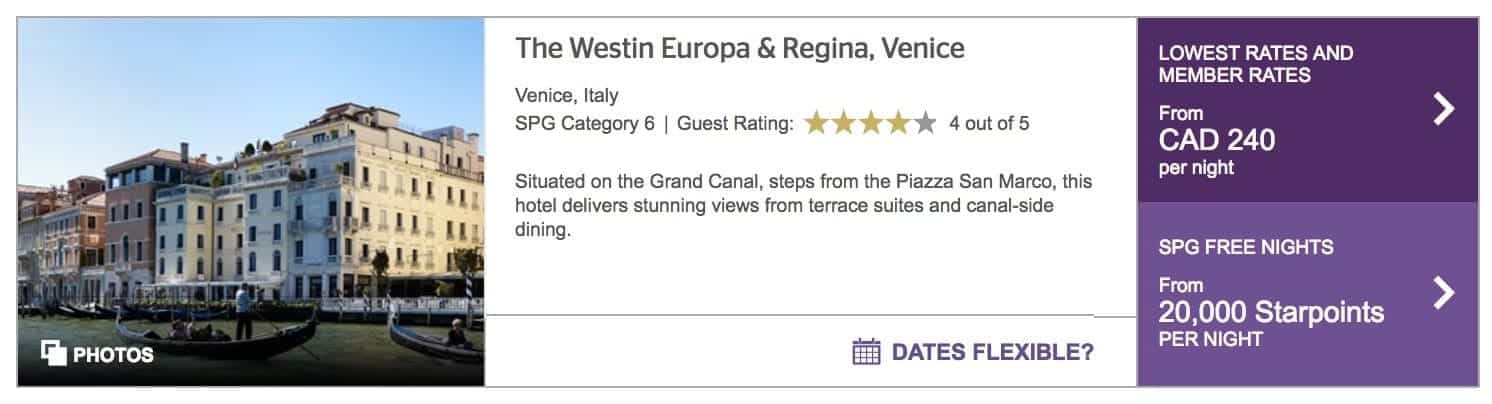Image resolution: width=1492 pixels, height=404 pixels.
Task: Select the 20,000 Starpoints per night option
Action: 1270,313
